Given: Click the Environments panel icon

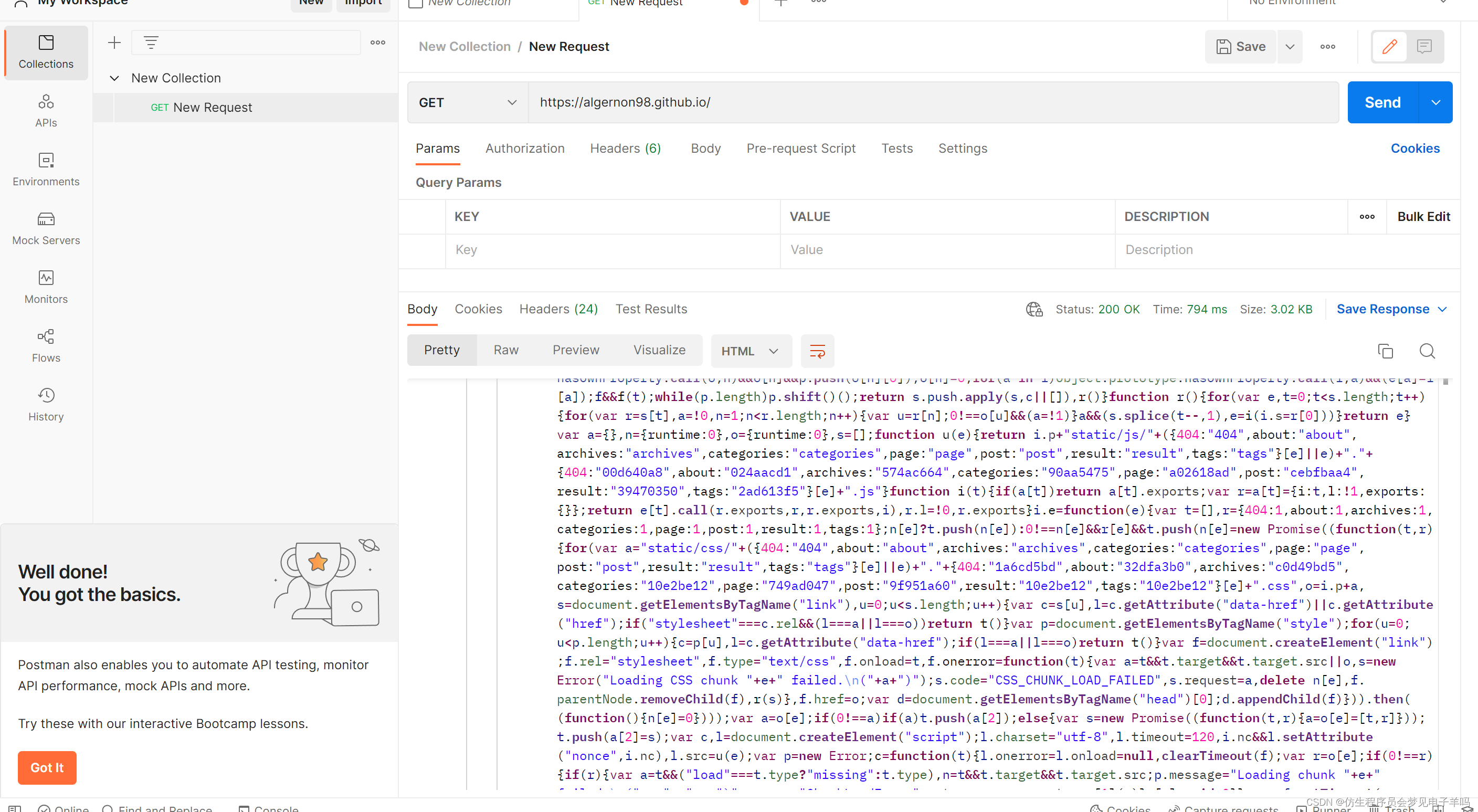Looking at the screenshot, I should pos(45,160).
